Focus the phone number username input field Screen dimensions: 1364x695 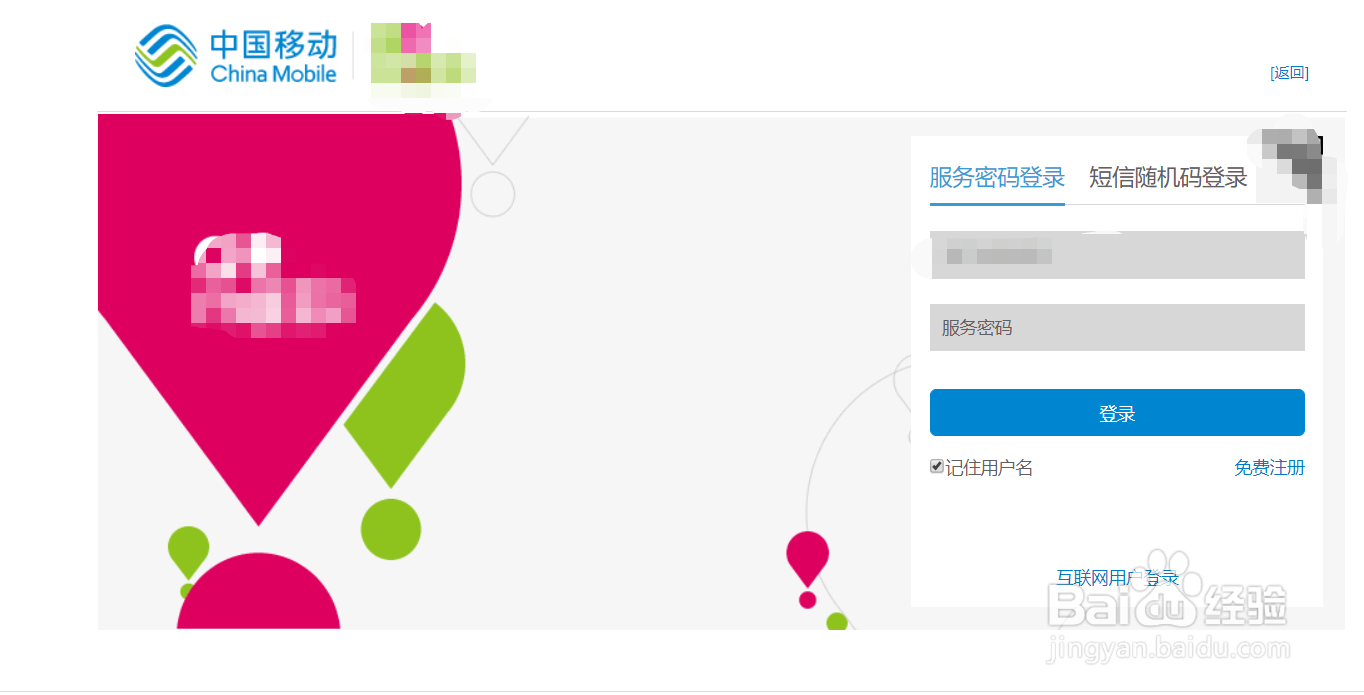coord(1117,255)
